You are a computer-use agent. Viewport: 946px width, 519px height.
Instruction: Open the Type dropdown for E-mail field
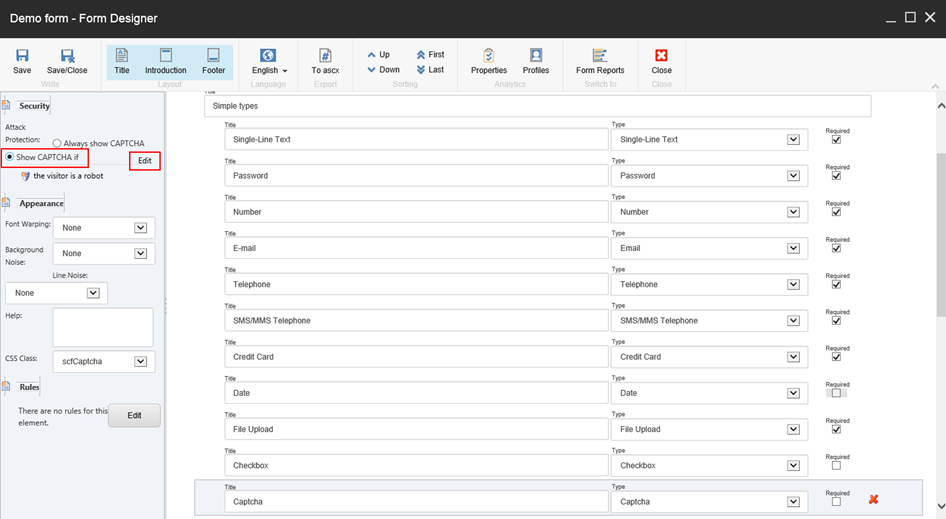point(793,248)
